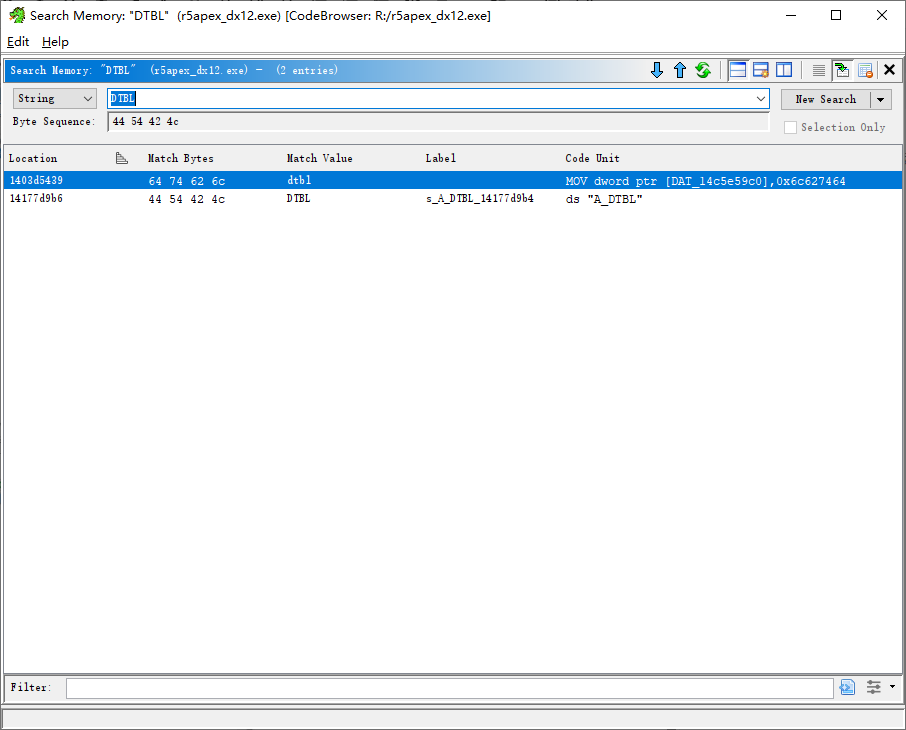The image size is (906, 730).
Task: Toggle the scan/settings panel icon with gear
Action: [760, 70]
